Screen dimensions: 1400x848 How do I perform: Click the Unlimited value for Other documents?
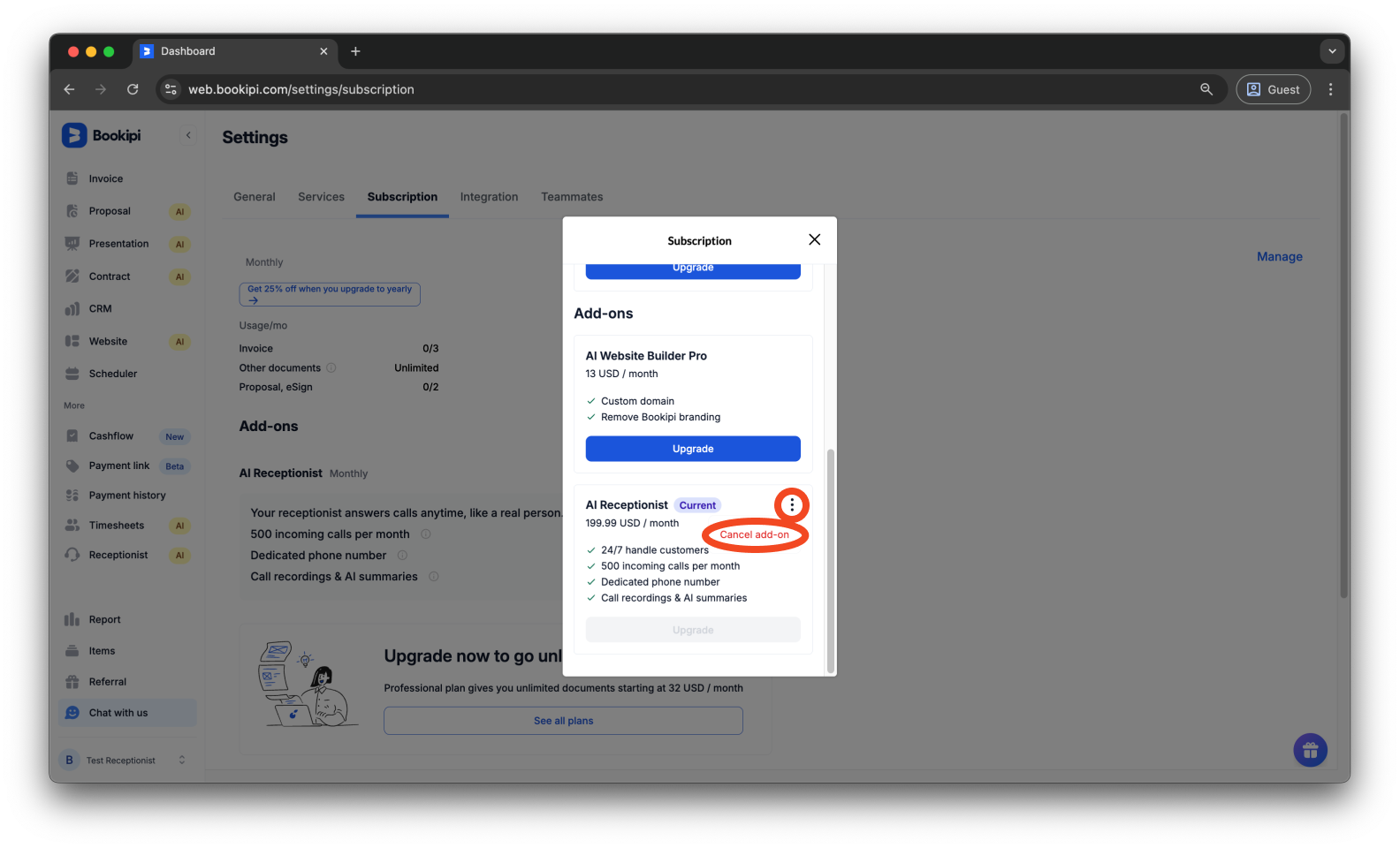(416, 367)
